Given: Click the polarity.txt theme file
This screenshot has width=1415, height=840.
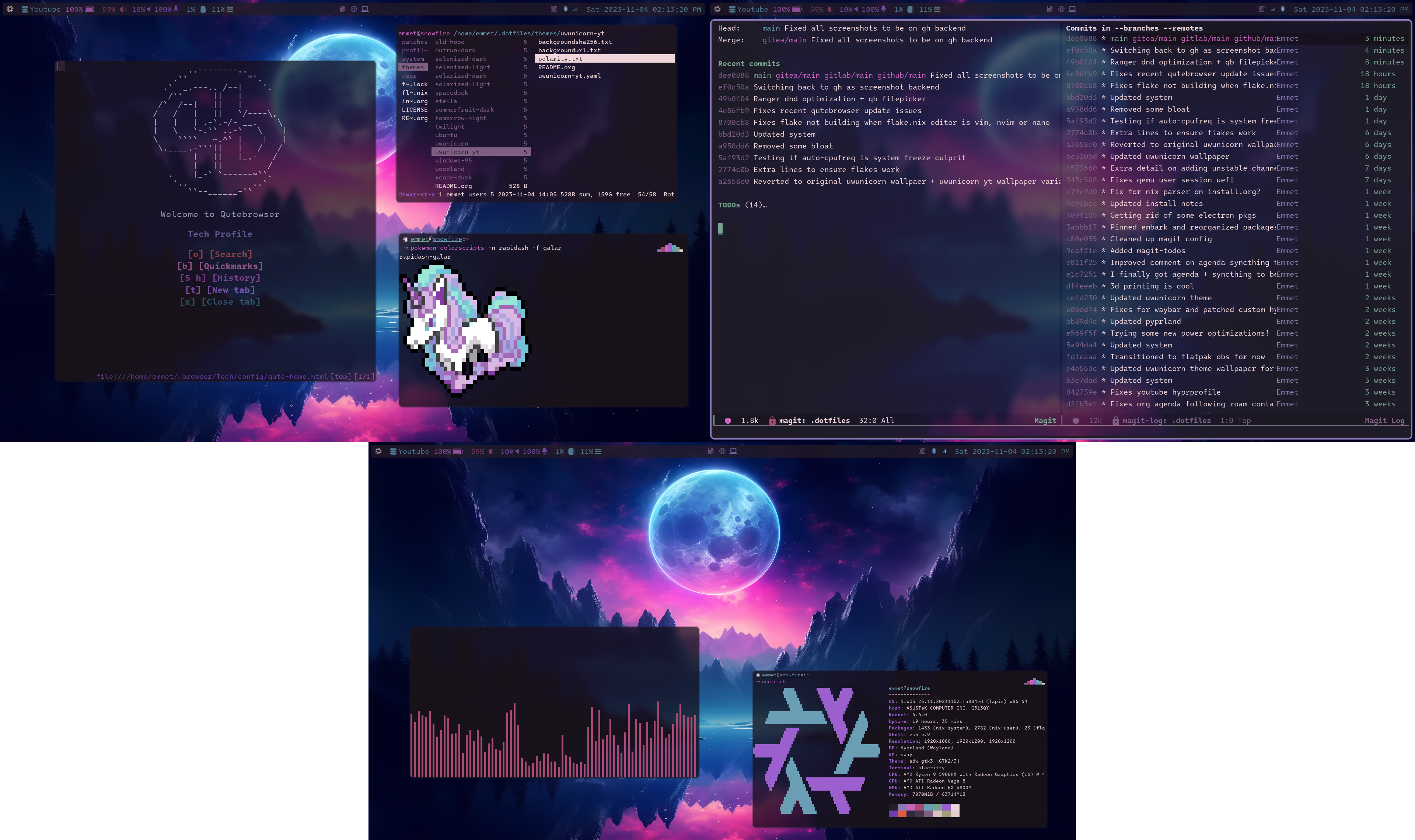Looking at the screenshot, I should [560, 58].
